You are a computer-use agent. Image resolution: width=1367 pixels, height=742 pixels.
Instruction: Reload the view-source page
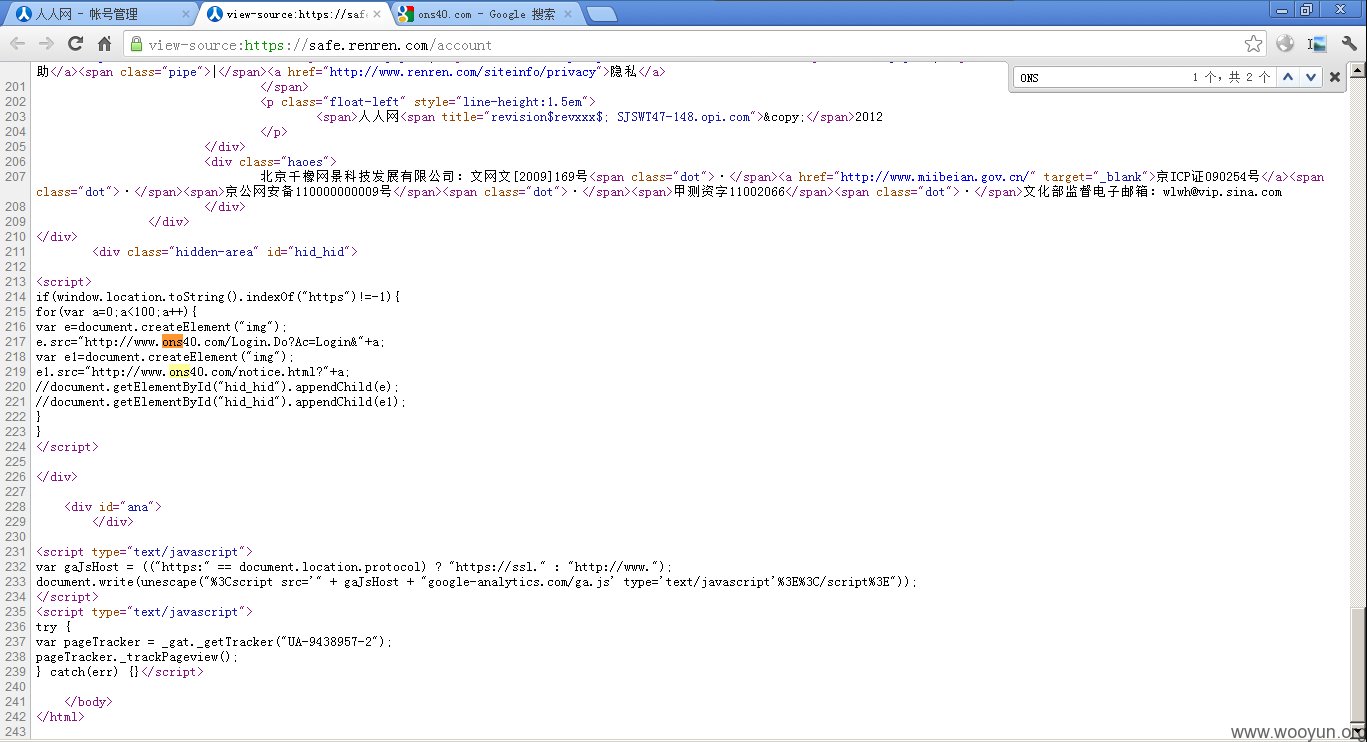tap(75, 44)
